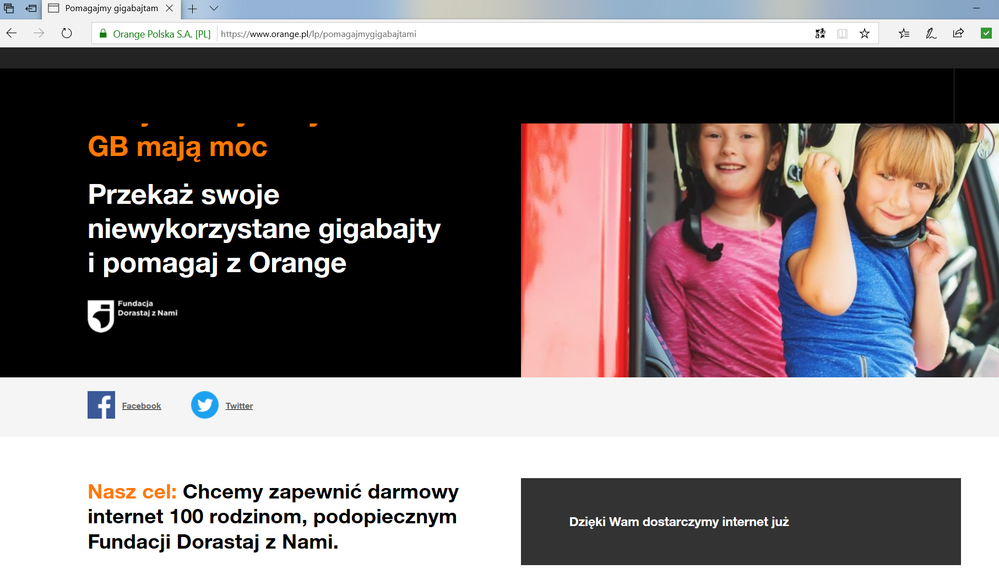Add page to favorites star icon
The height and width of the screenshot is (568, 999).
pyautogui.click(x=865, y=34)
